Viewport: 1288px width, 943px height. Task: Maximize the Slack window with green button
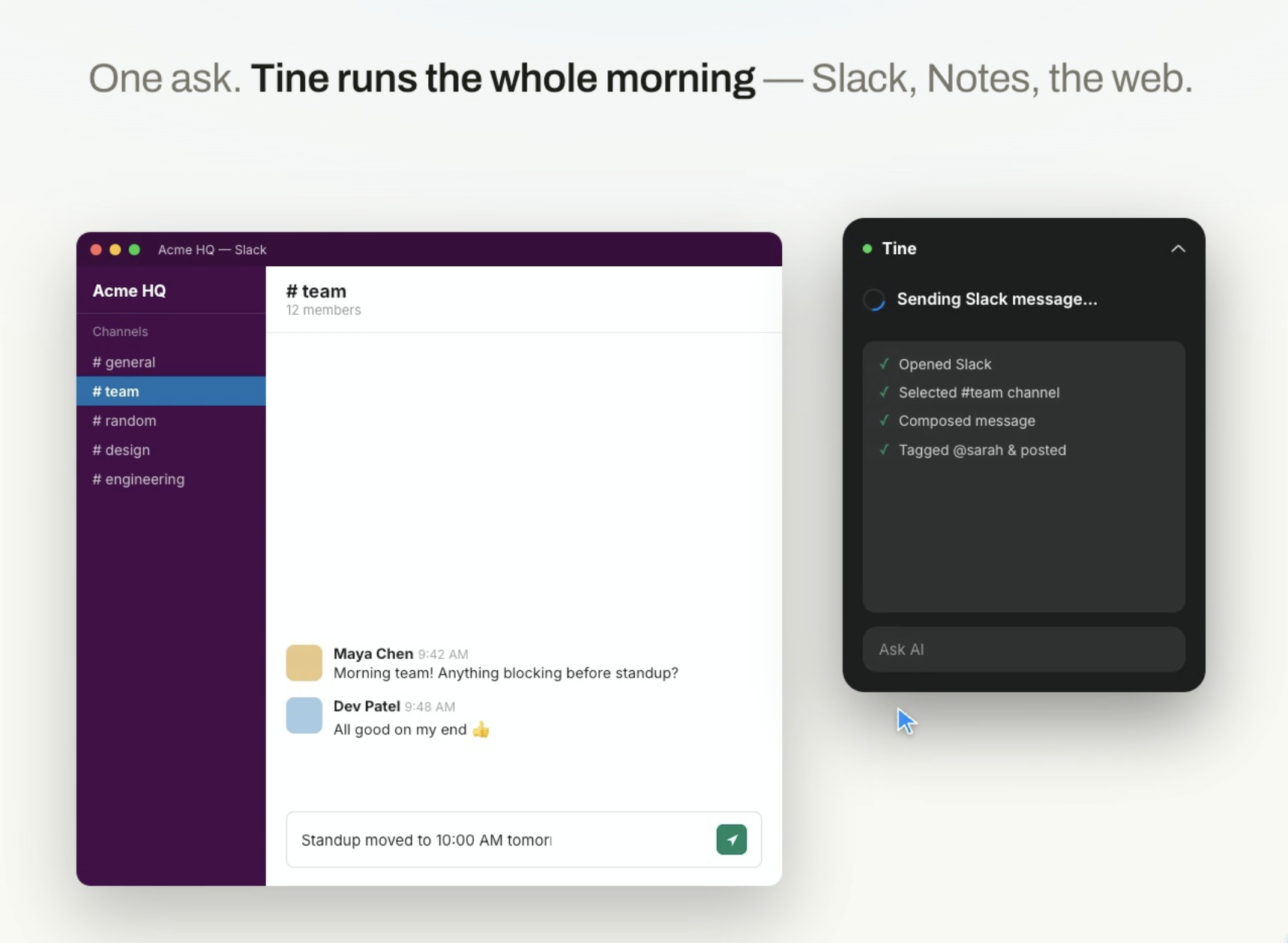(x=134, y=250)
